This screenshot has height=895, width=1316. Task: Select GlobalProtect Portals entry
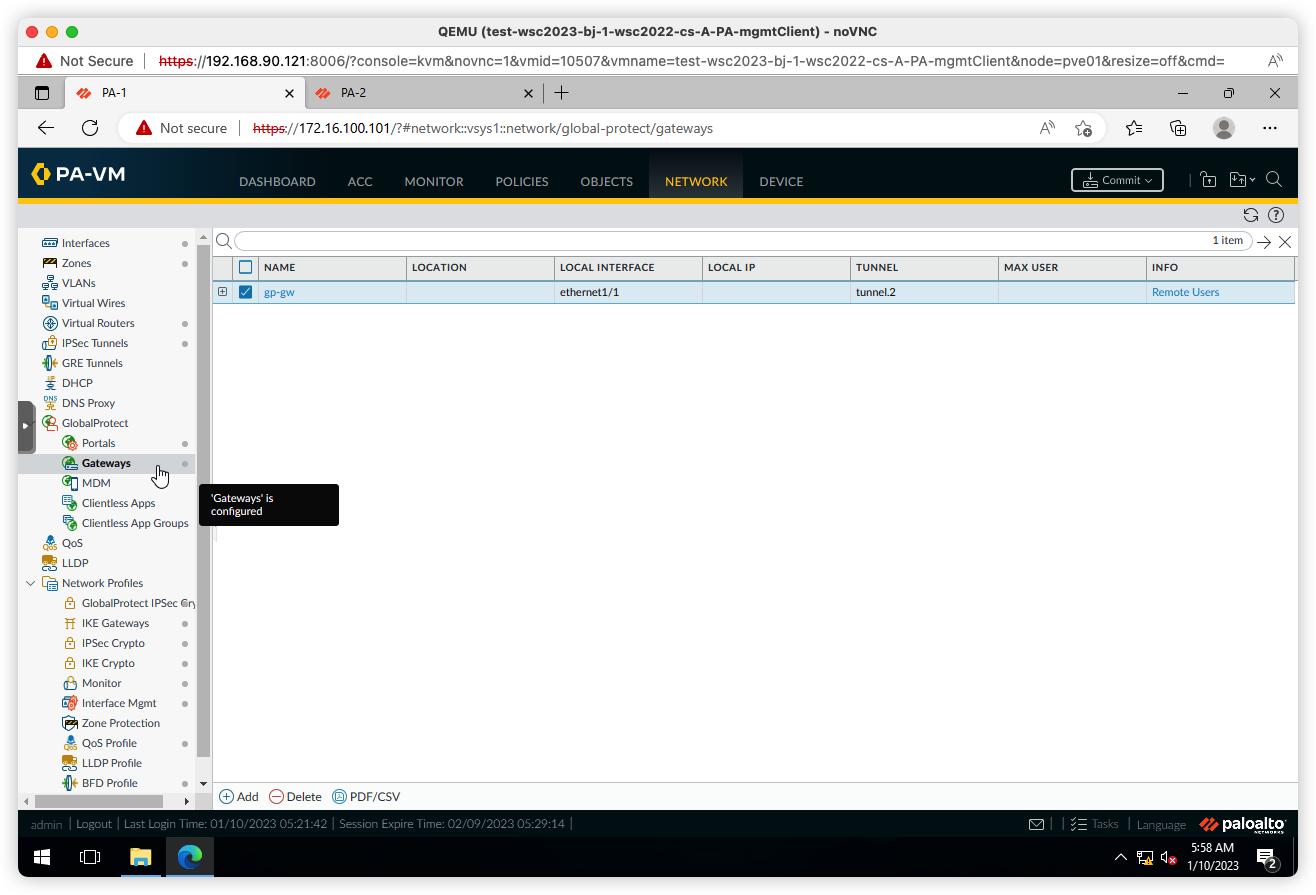[98, 443]
